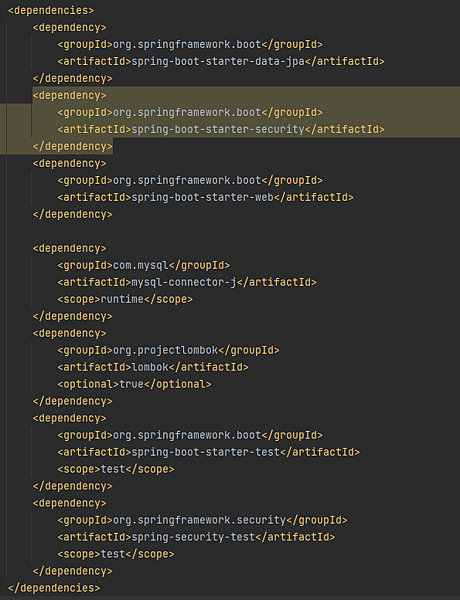
Task: Click groupId line above spring-boot-starter-data-jpa
Action: coord(190,44)
